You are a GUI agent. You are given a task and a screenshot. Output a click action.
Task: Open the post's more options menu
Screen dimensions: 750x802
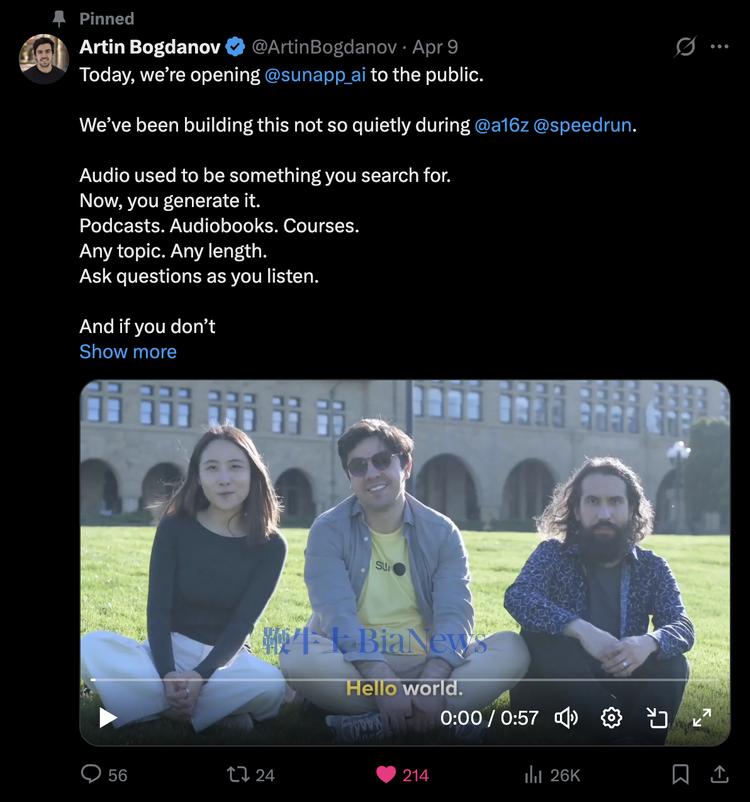click(719, 47)
